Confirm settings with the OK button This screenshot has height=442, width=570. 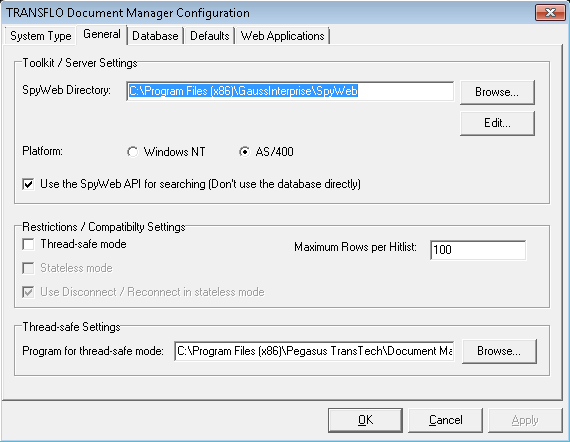(365, 420)
